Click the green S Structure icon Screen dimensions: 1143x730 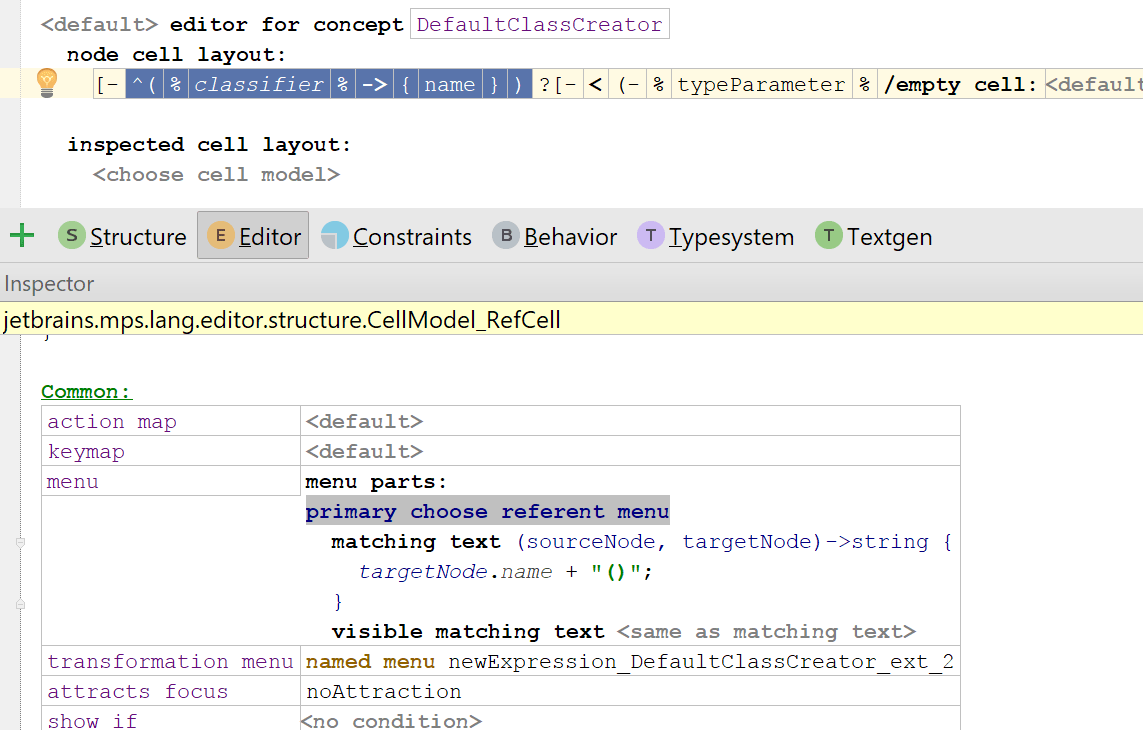coord(72,236)
